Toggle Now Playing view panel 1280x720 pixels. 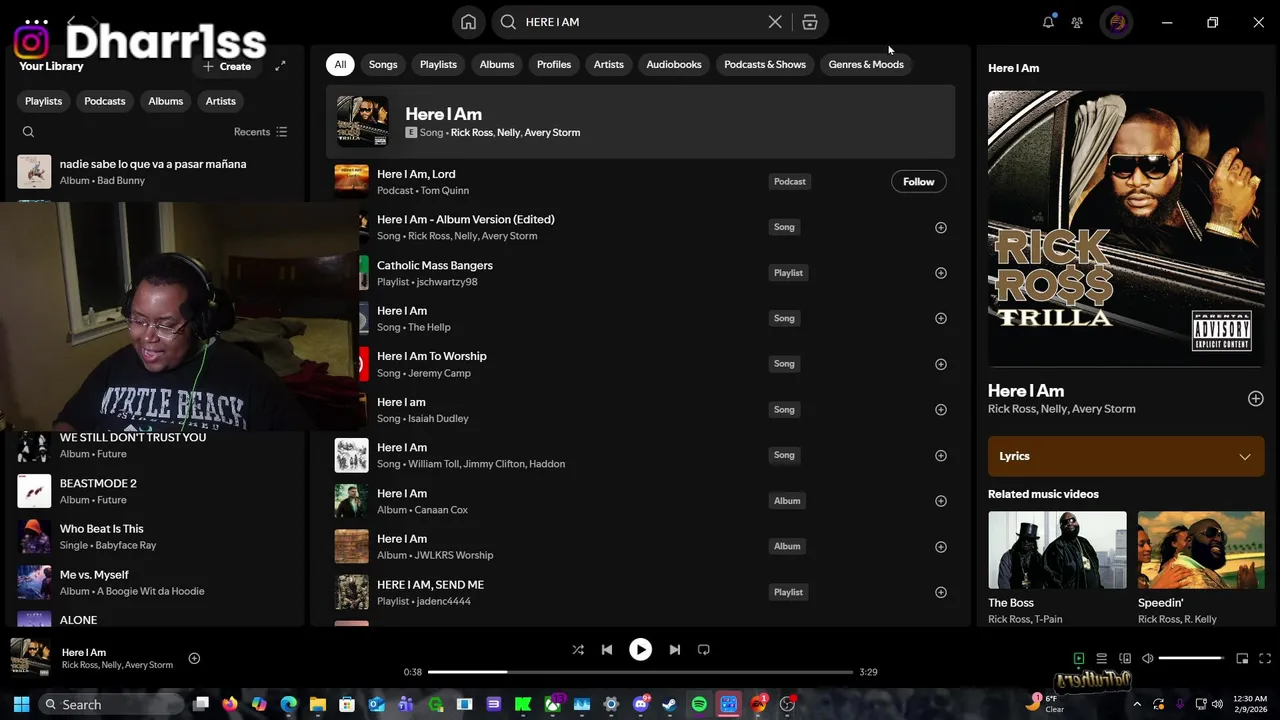point(1079,658)
